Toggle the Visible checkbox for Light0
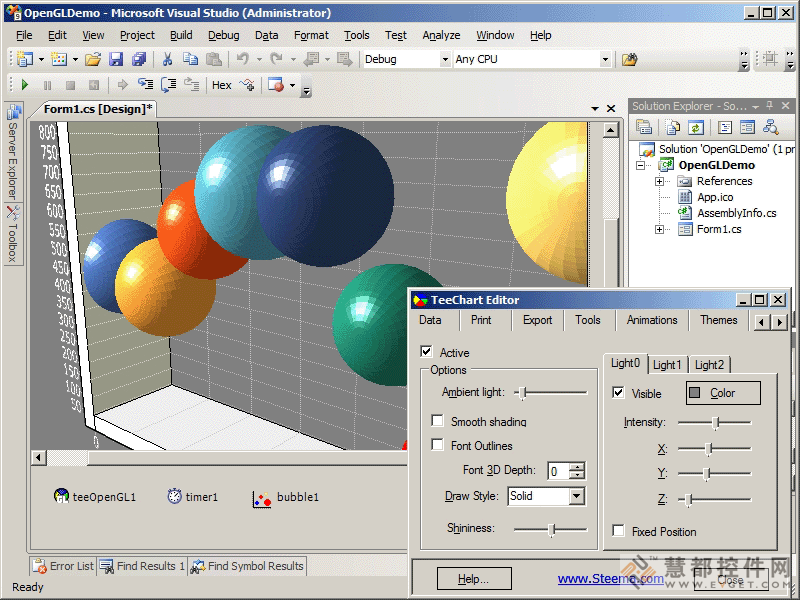The image size is (800, 600). pos(618,392)
